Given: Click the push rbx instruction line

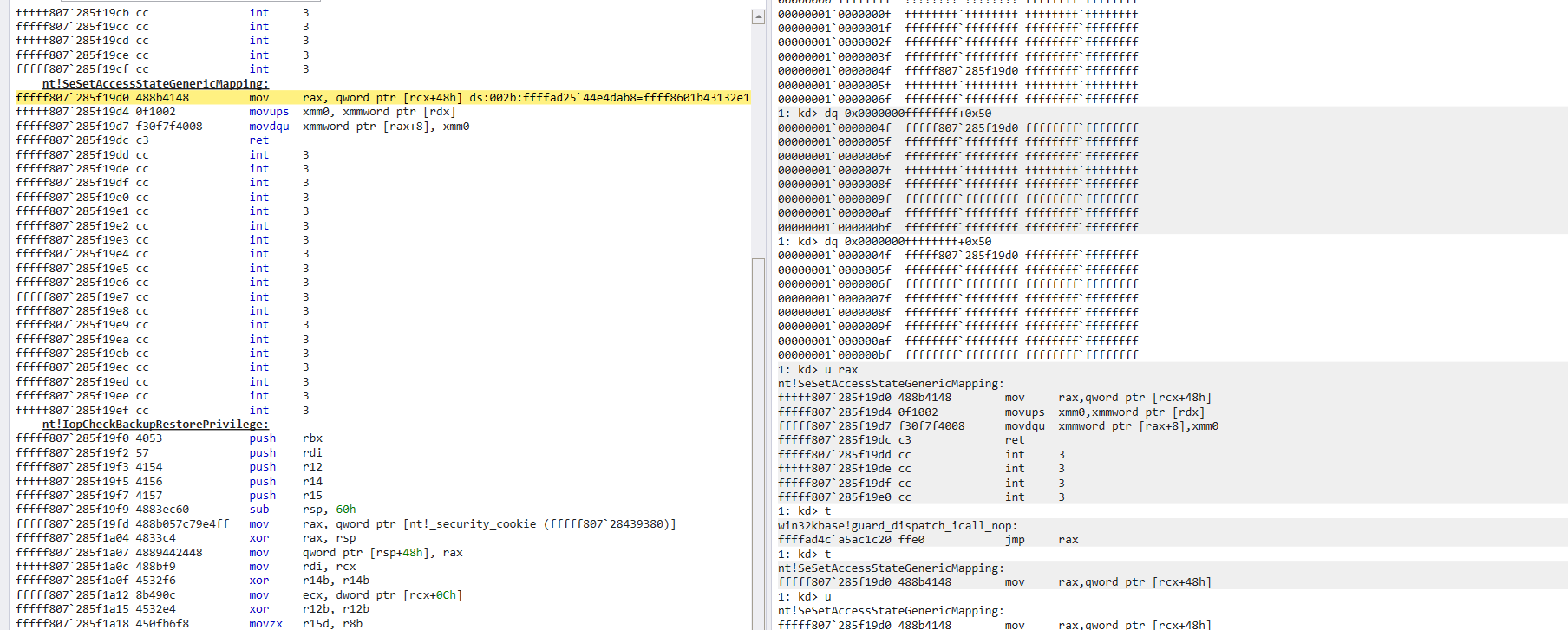Looking at the screenshot, I should [x=285, y=438].
